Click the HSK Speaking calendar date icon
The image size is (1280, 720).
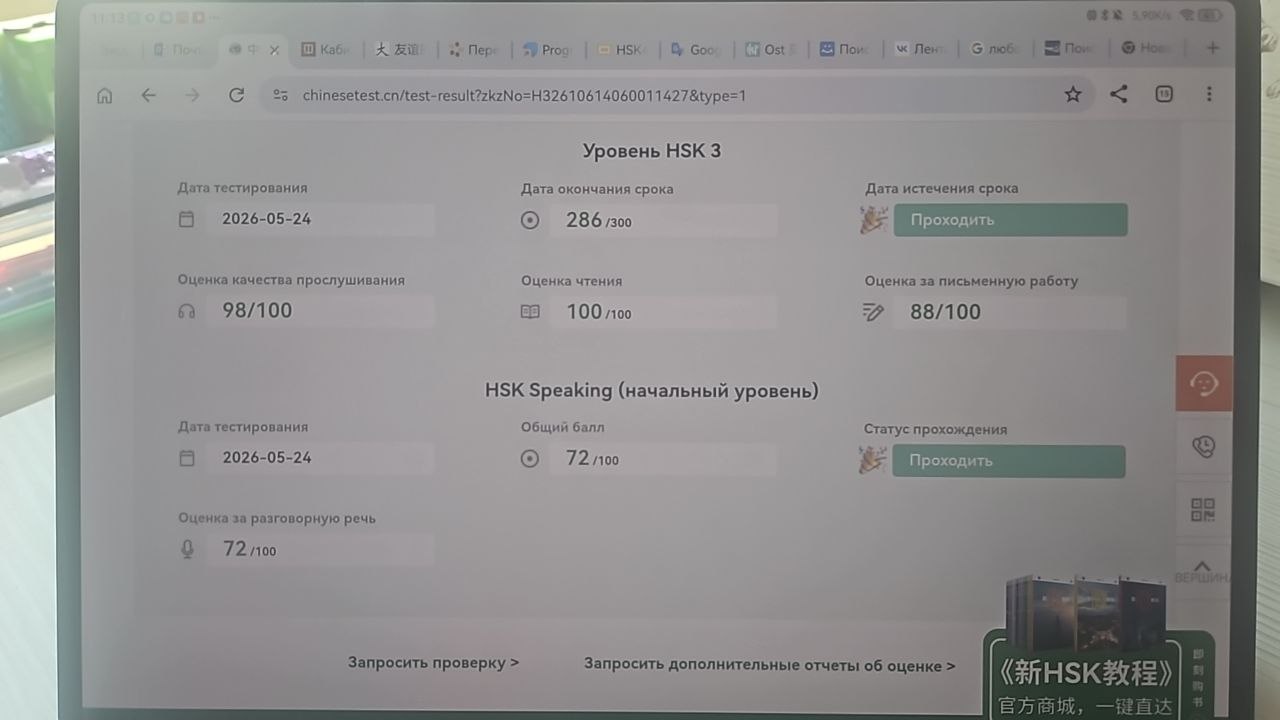(186, 458)
